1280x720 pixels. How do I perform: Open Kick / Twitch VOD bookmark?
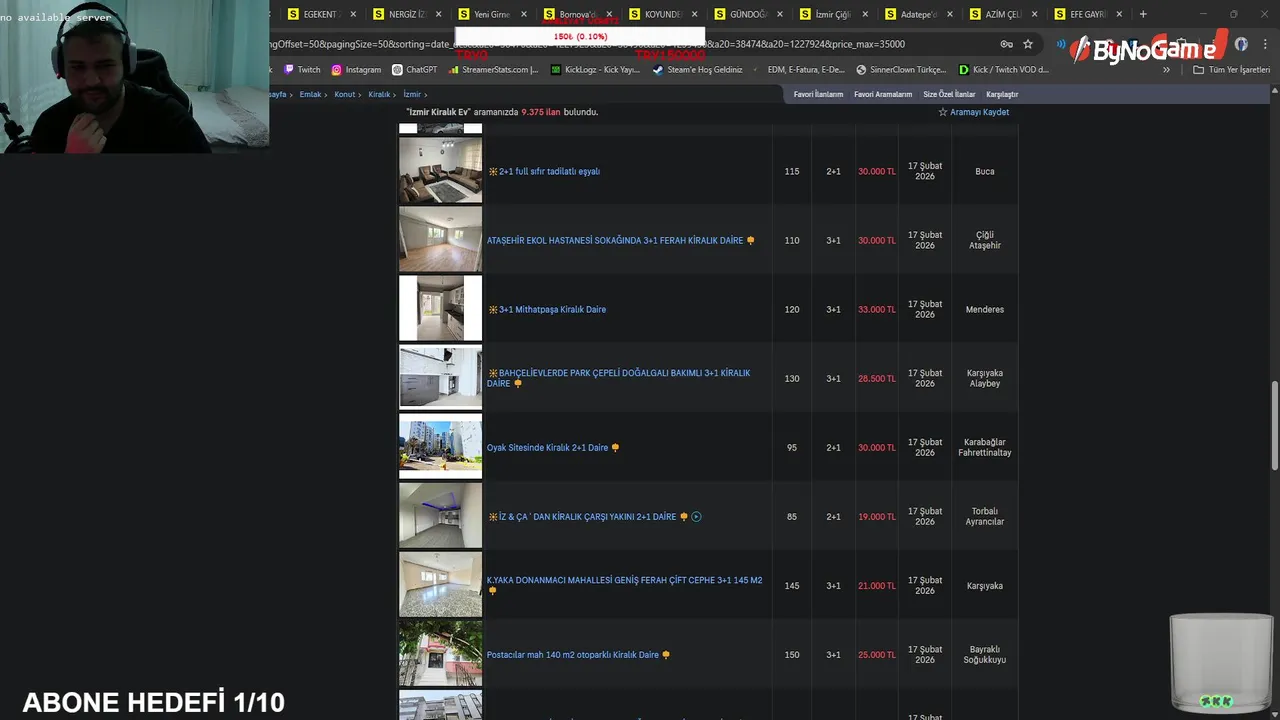tap(1004, 70)
